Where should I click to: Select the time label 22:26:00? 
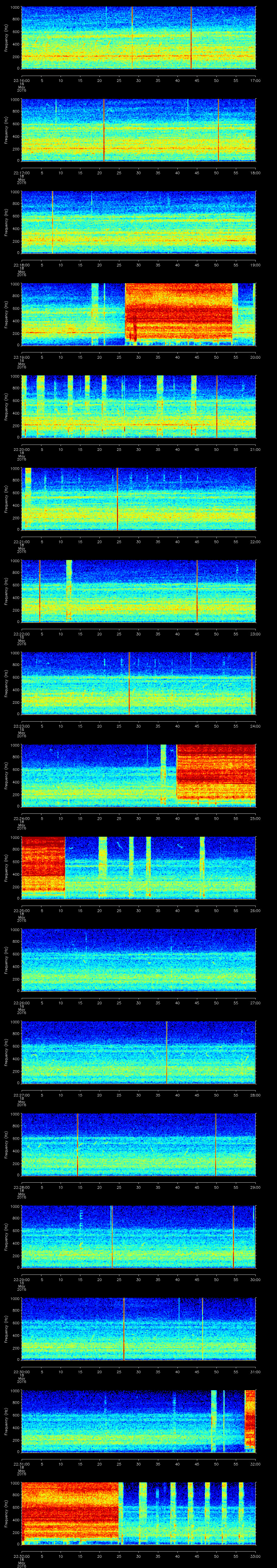(x=21, y=1003)
